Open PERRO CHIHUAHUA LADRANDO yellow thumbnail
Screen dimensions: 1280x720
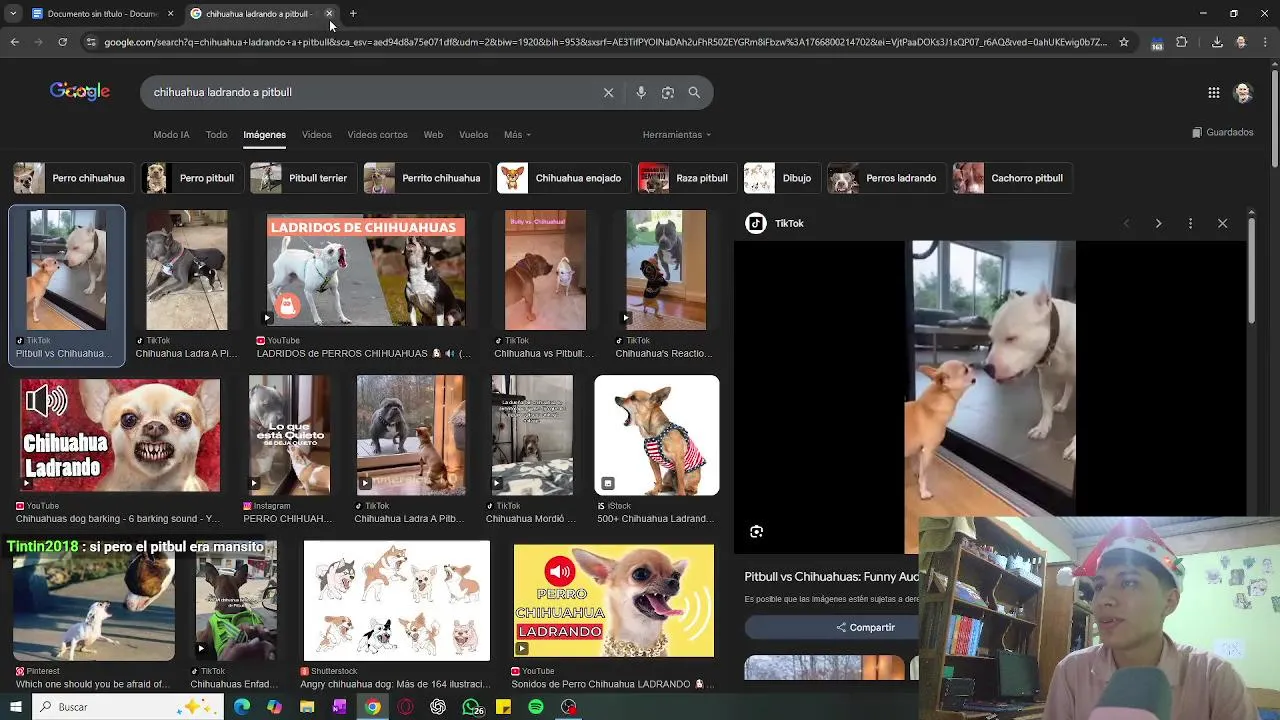(614, 601)
